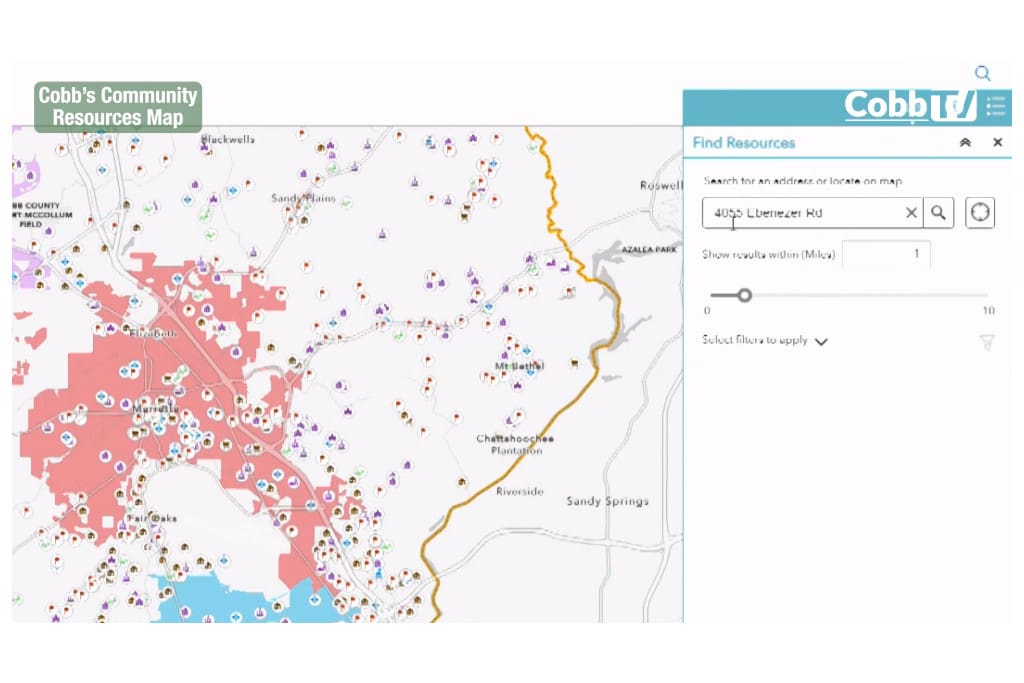1024x683 pixels.
Task: Collapse the Find Resources panel
Action: click(x=965, y=142)
